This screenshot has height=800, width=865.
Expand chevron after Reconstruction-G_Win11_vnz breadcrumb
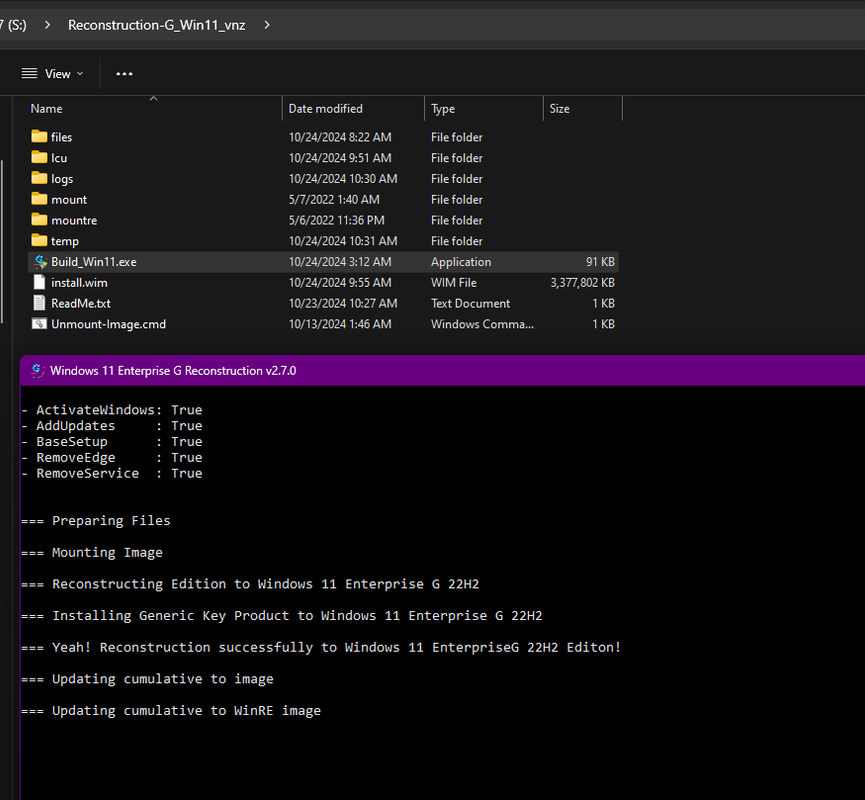coord(267,25)
